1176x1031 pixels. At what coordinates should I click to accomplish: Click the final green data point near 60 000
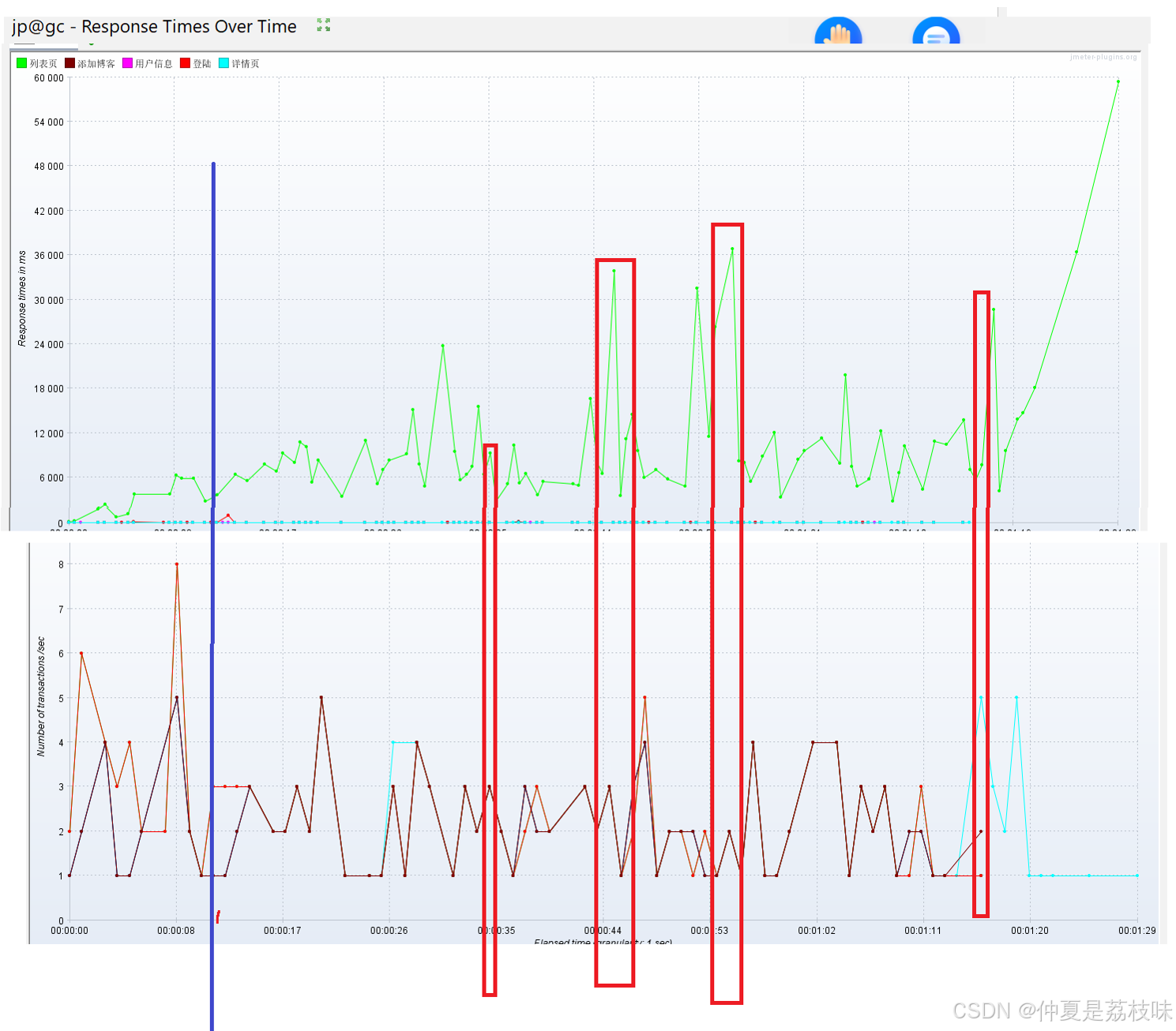(1118, 81)
